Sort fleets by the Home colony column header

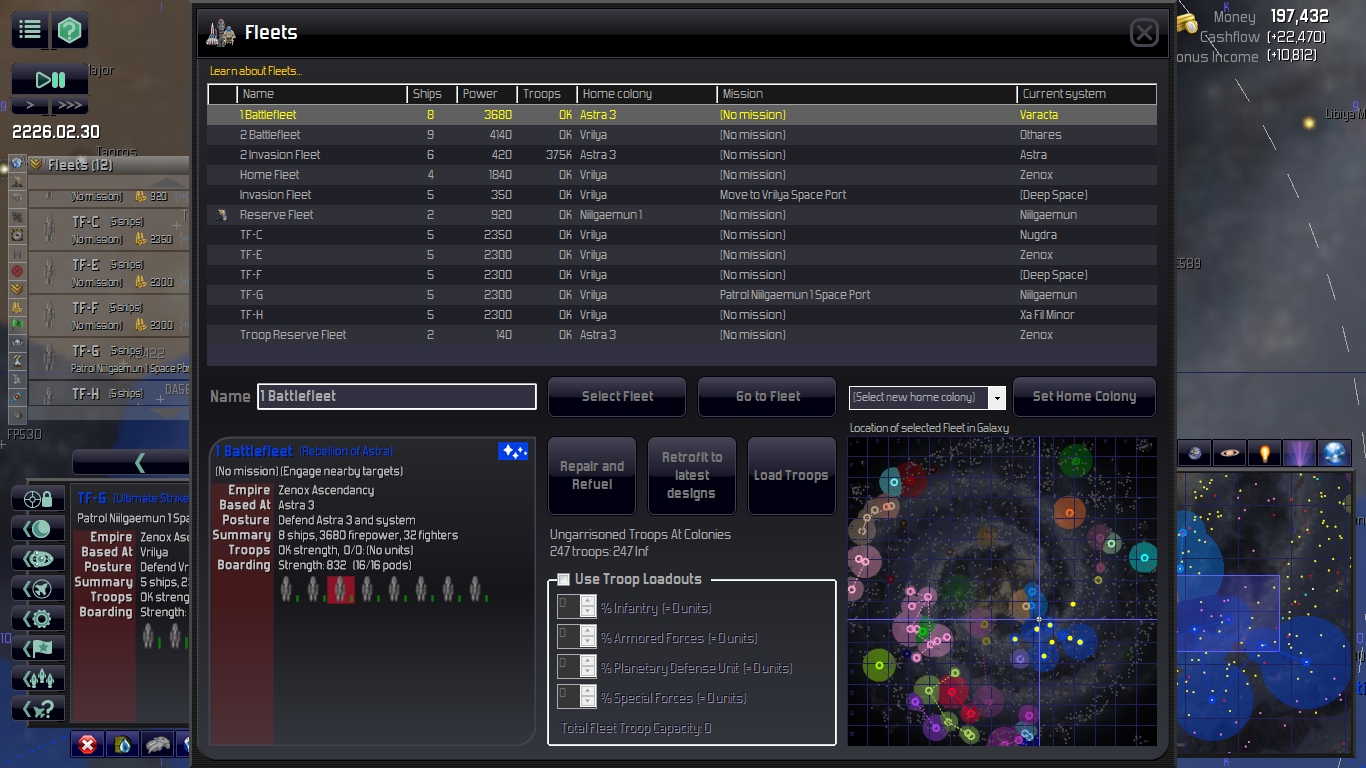pos(647,94)
